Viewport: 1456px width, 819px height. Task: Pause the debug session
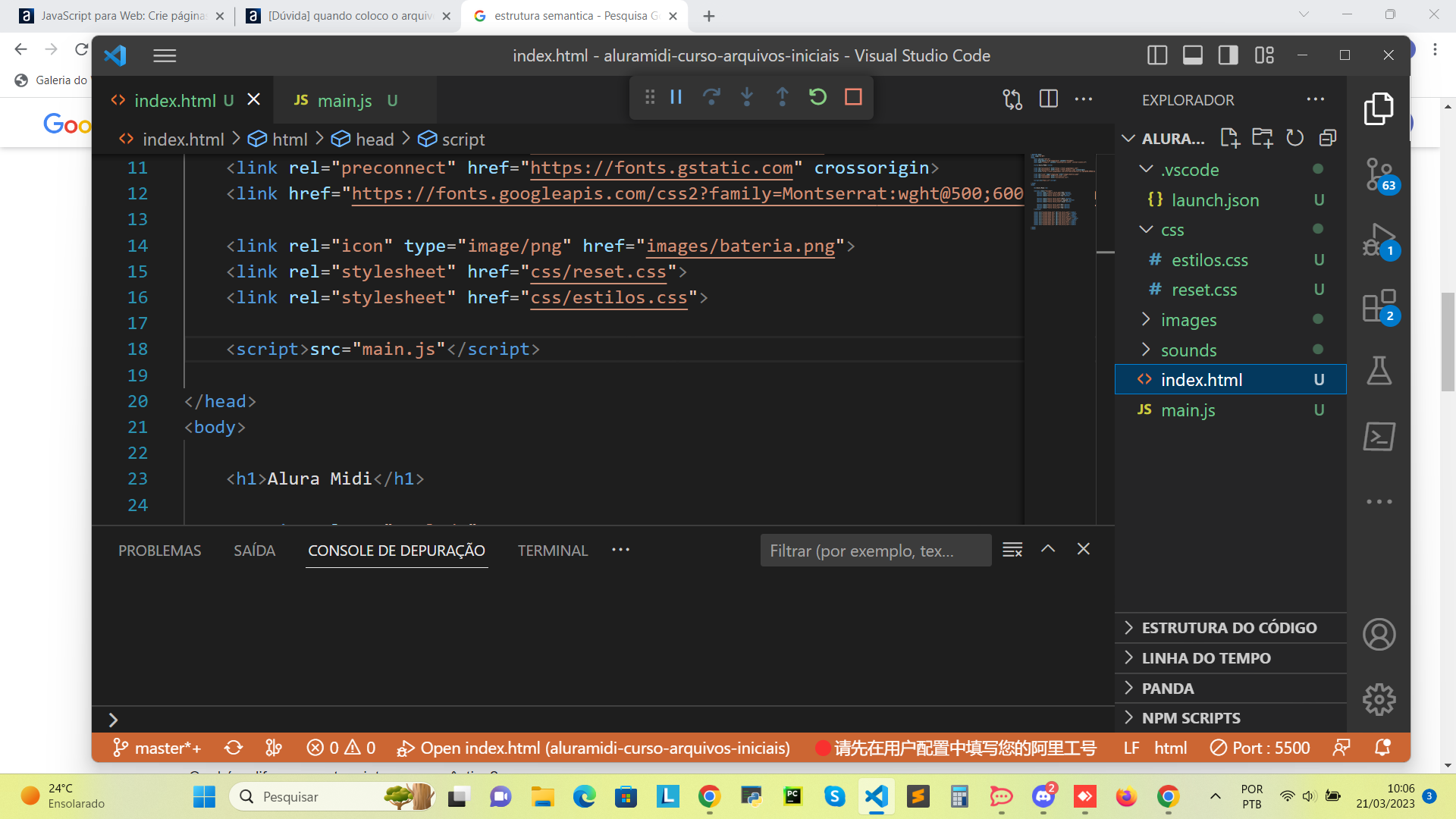[x=676, y=97]
